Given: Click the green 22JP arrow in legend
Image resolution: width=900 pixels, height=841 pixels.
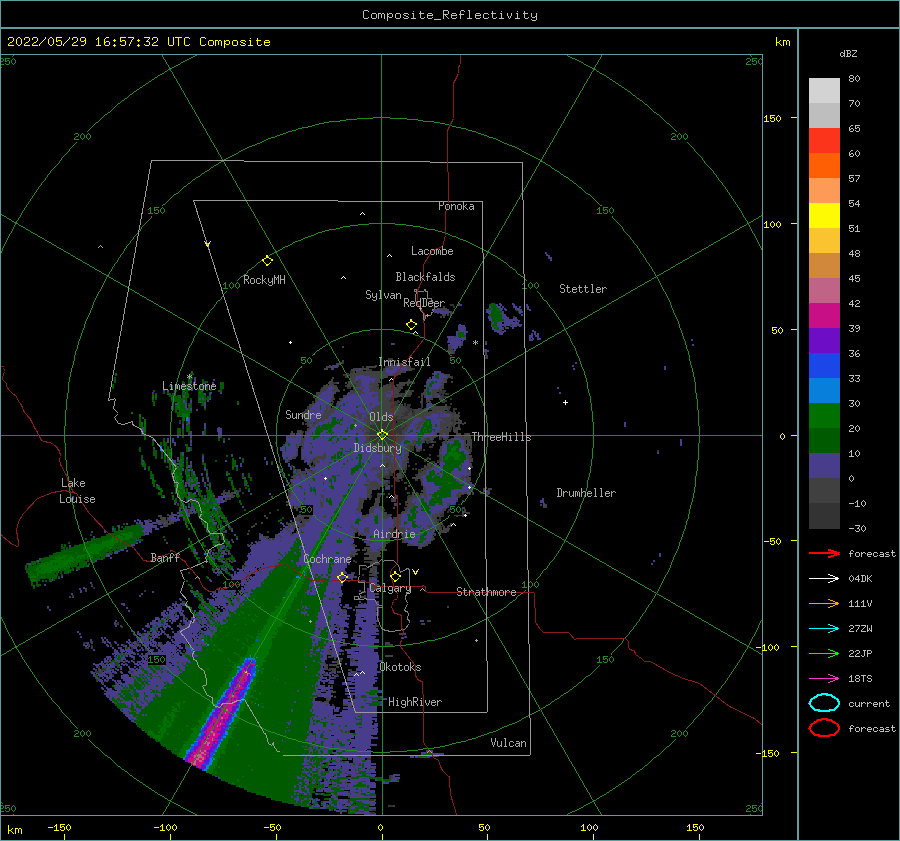Looking at the screenshot, I should [824, 653].
